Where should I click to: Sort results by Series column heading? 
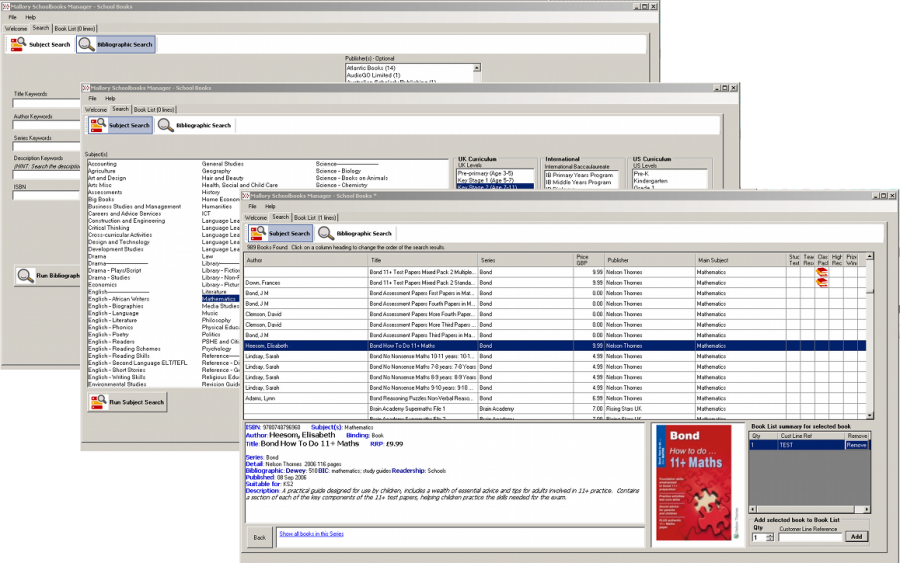click(x=526, y=260)
